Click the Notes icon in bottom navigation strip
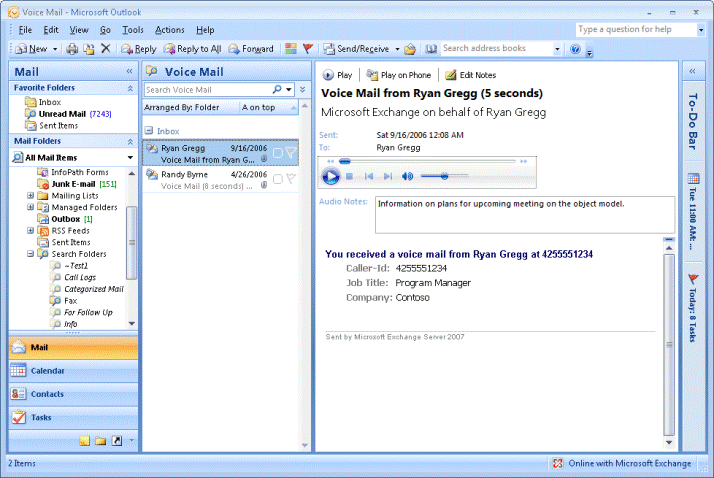The width and height of the screenshot is (714, 478). [85, 441]
